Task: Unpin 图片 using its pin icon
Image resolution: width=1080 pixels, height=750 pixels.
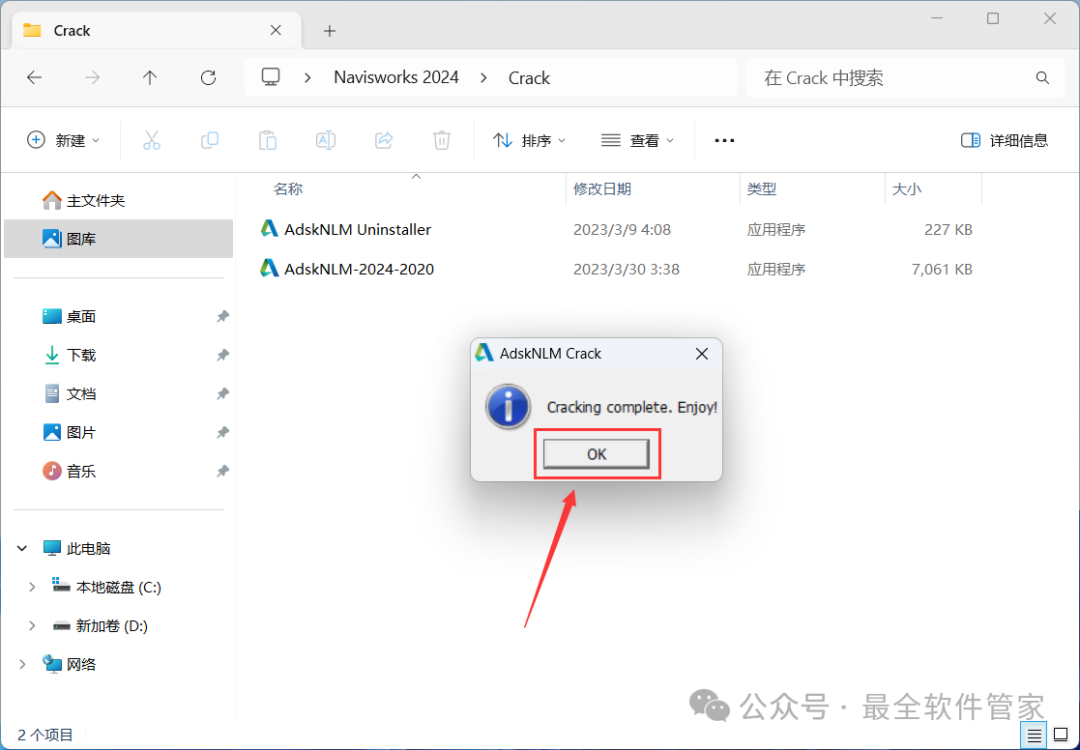Action: pos(222,433)
